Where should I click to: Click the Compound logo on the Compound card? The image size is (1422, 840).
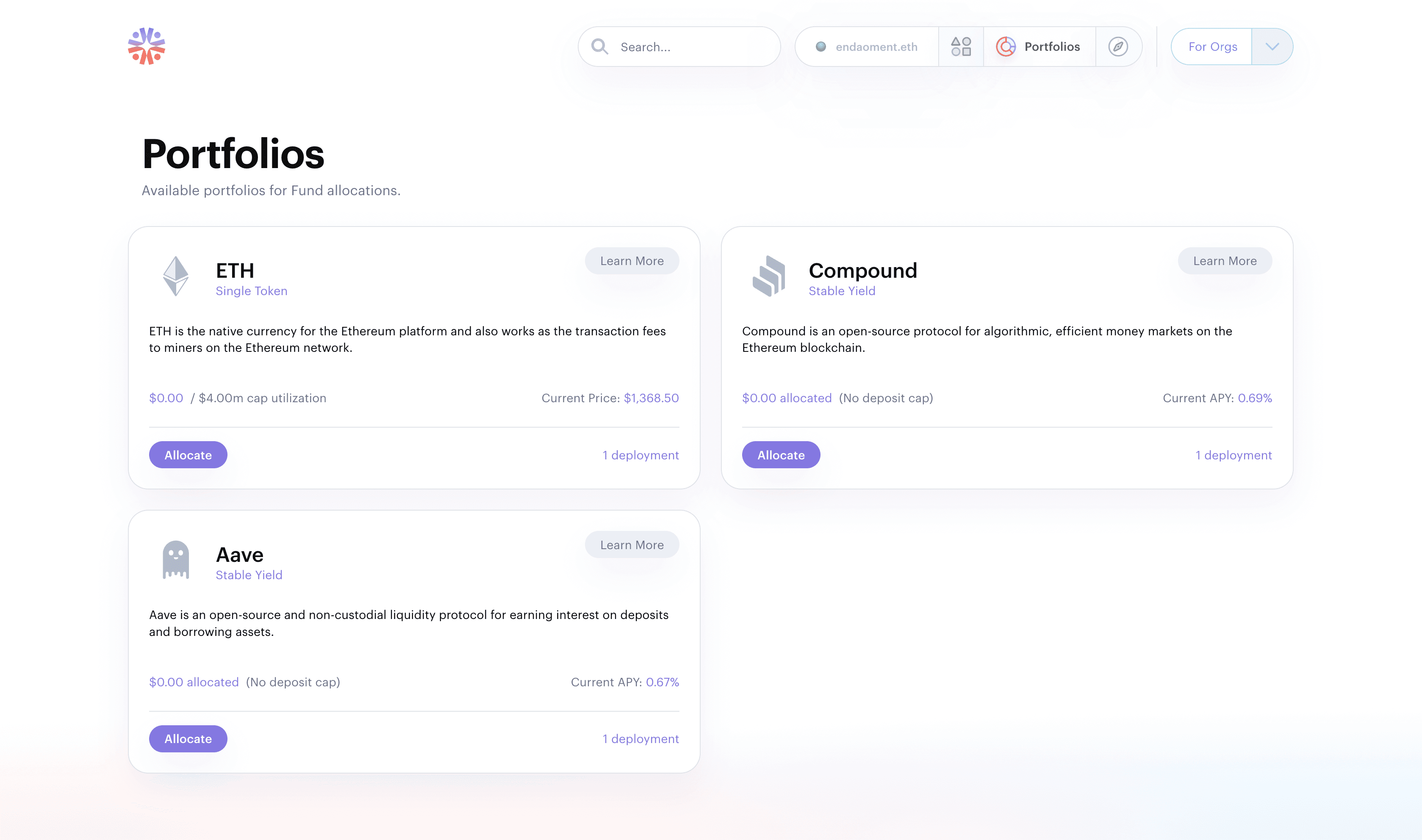pos(769,277)
